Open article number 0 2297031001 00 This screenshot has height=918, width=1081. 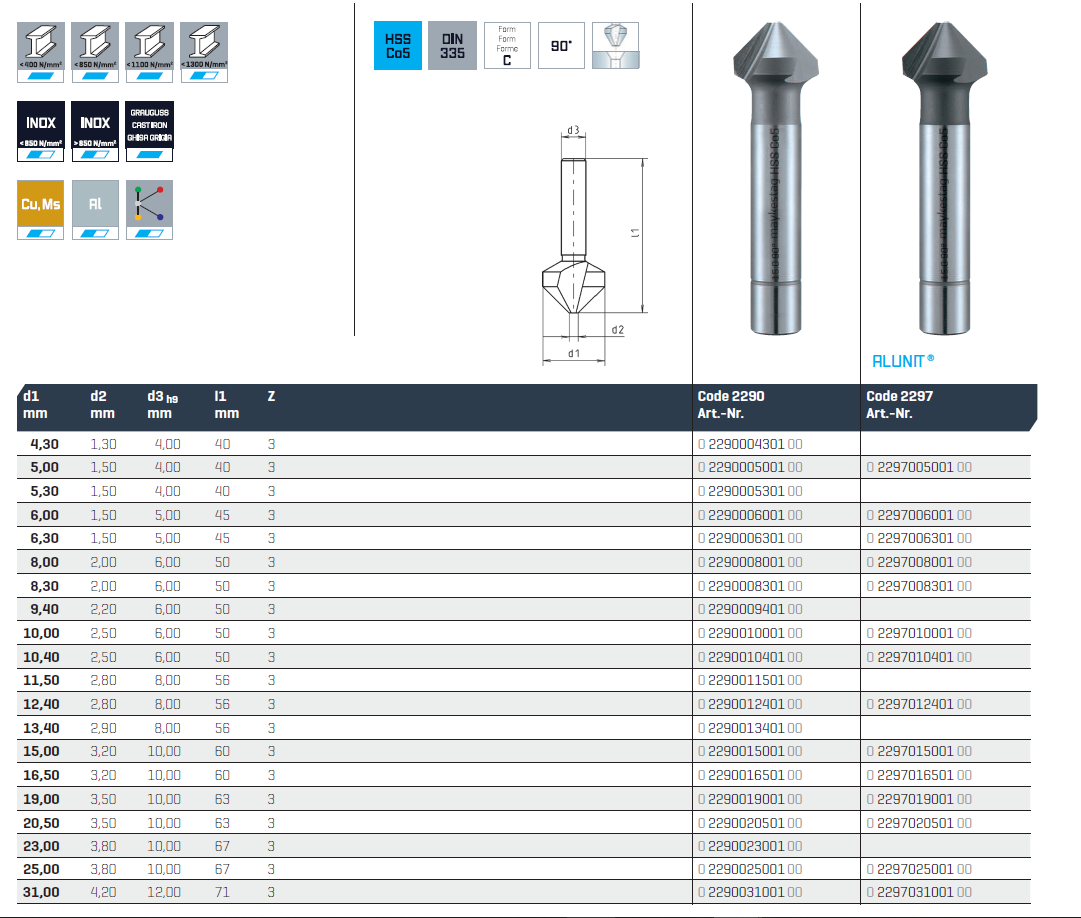pos(919,892)
